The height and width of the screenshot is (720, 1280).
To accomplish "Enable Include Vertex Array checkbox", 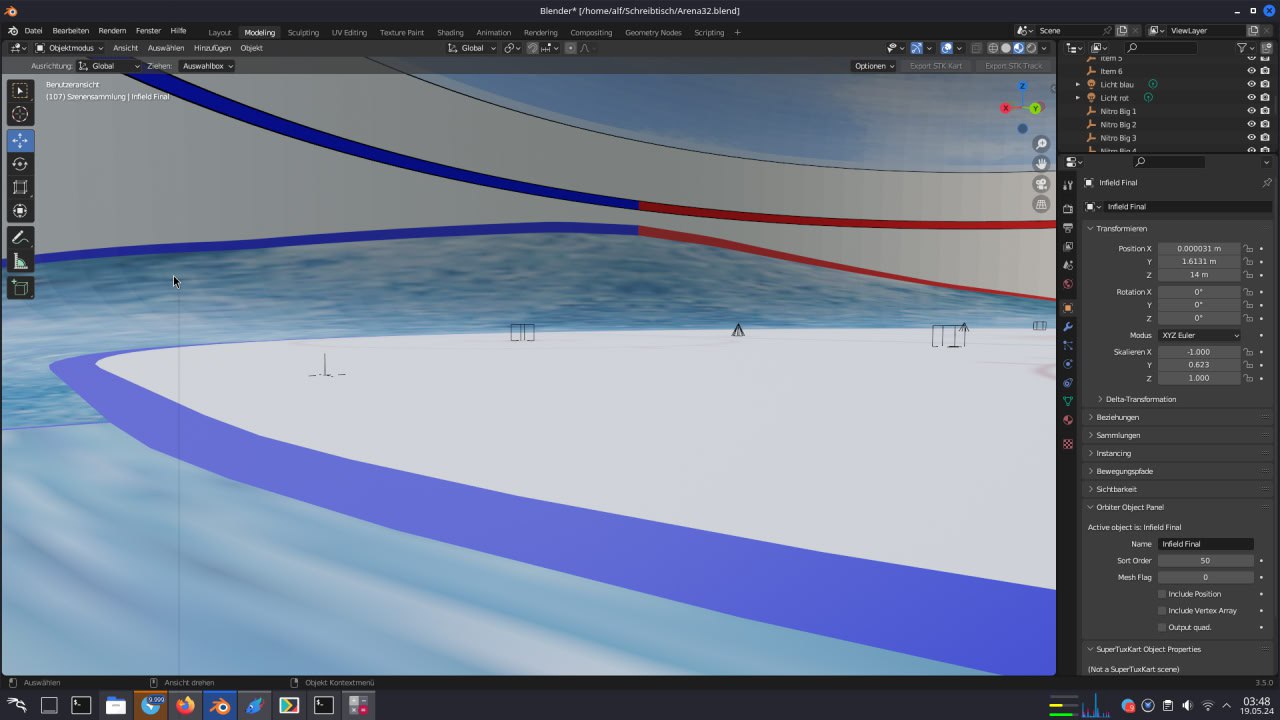I will coord(1162,610).
